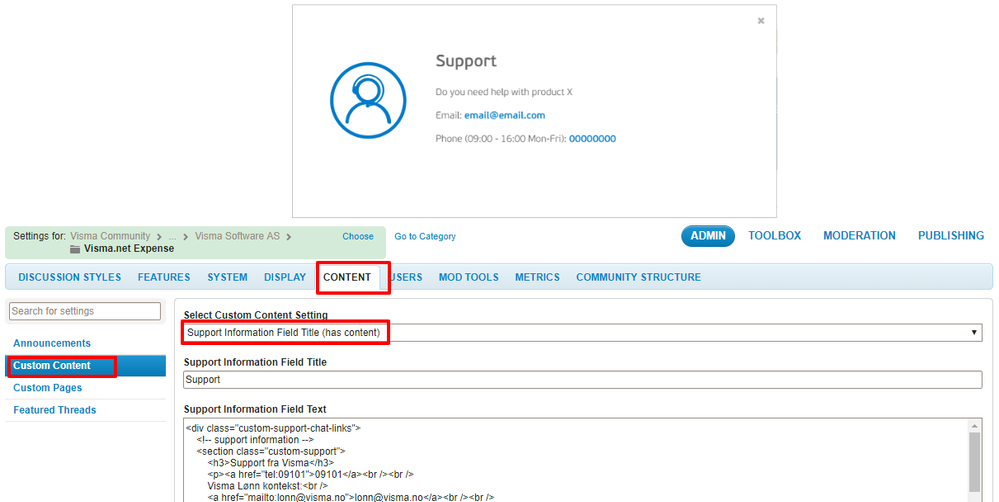Open the PUBLISHING section
Viewport: 999px width, 502px height.
click(x=951, y=236)
